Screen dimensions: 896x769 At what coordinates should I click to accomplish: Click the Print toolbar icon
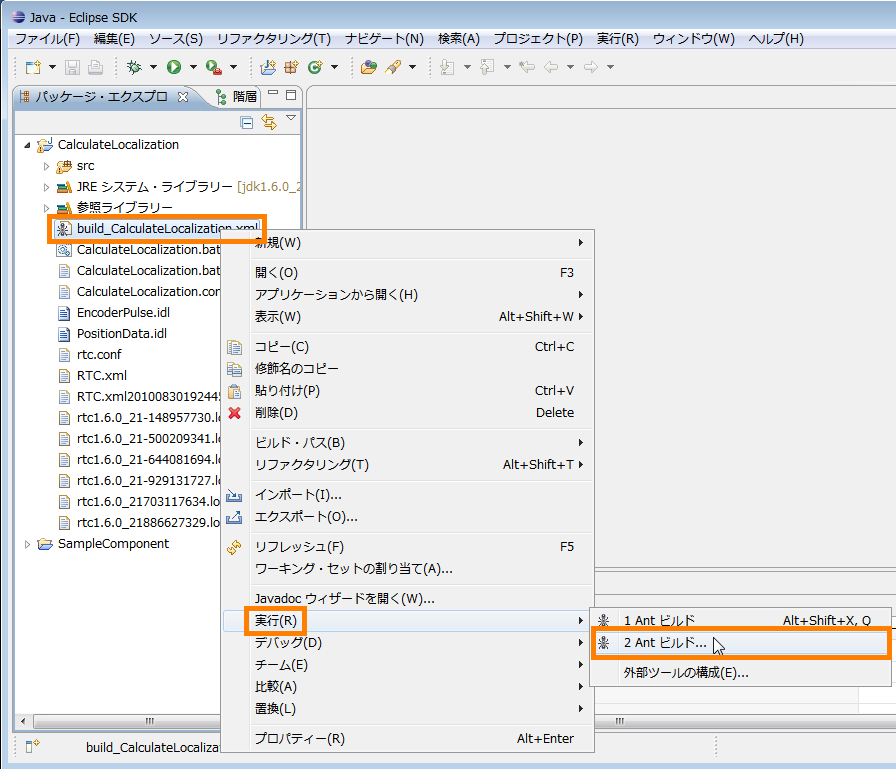click(95, 67)
